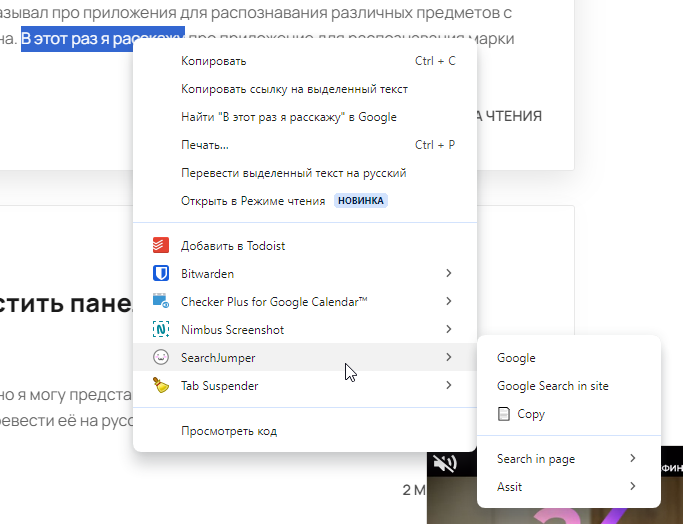Click the ЧТЕНИЯ text on the page
683x524 pixels.
click(x=514, y=116)
